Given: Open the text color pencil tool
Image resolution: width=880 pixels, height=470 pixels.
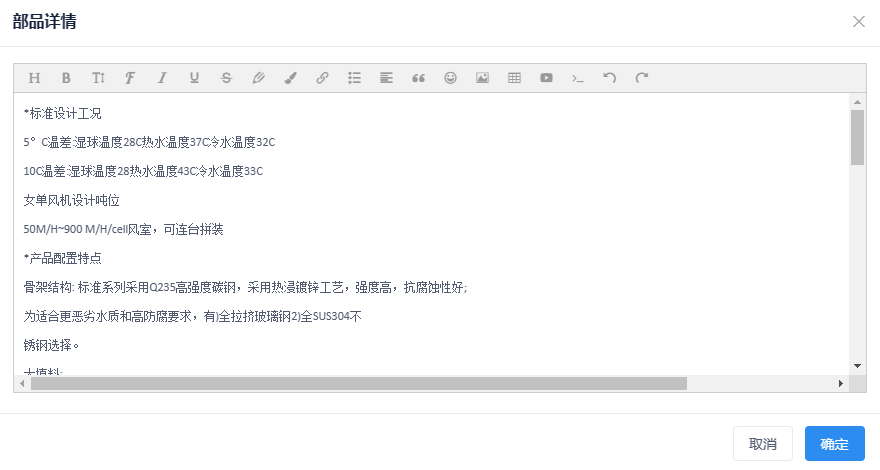Looking at the screenshot, I should coord(258,78).
